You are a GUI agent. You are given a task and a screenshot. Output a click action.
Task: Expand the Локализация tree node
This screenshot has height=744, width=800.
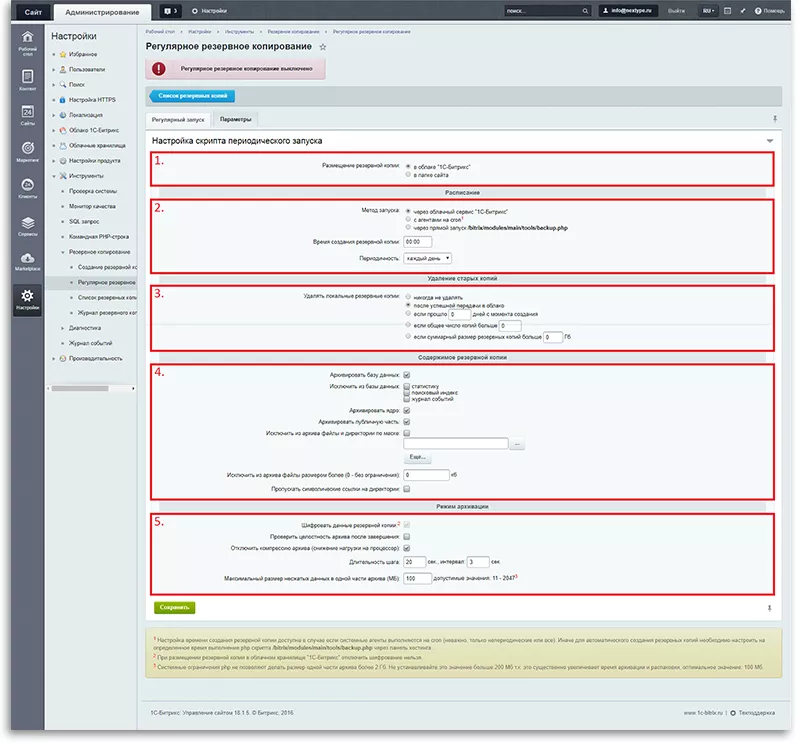(54, 115)
